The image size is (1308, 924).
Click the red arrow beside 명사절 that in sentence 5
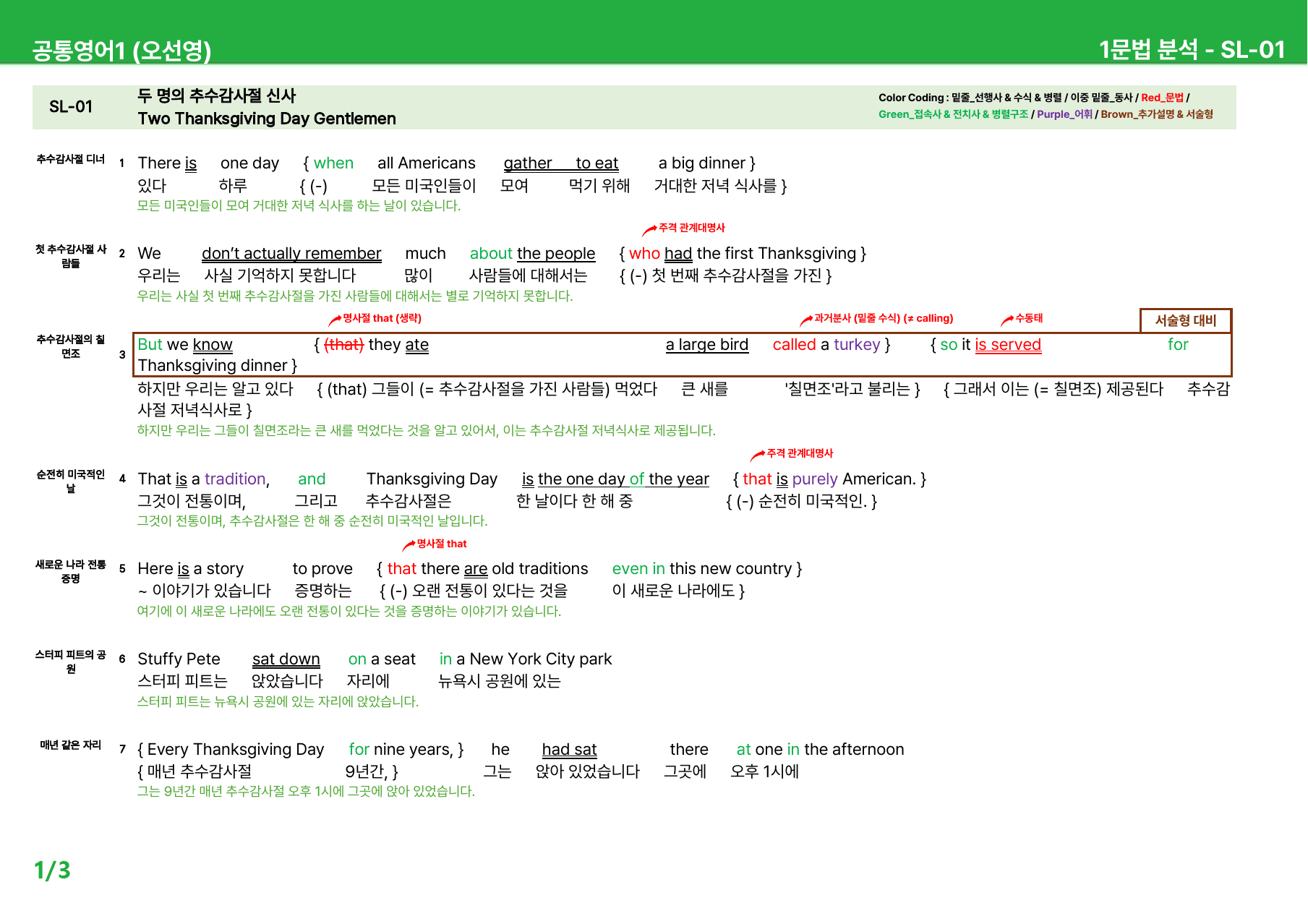tap(409, 545)
